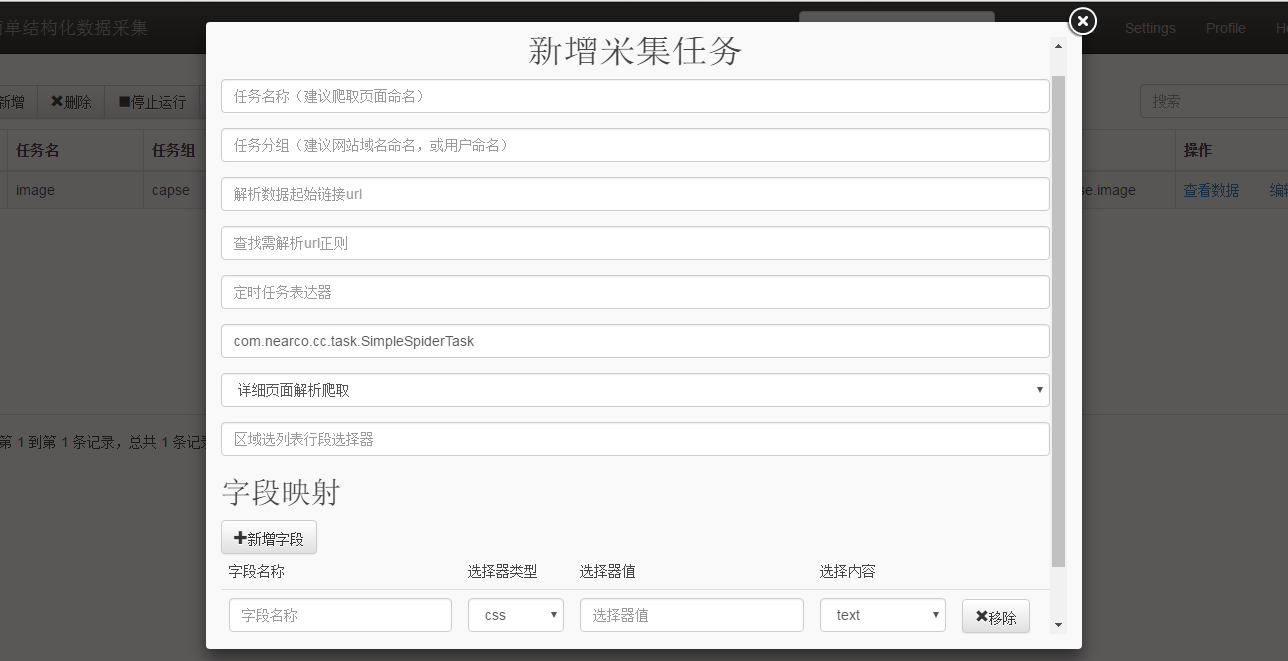
Task: Open the text 选择内容 dropdown
Action: pos(883,615)
